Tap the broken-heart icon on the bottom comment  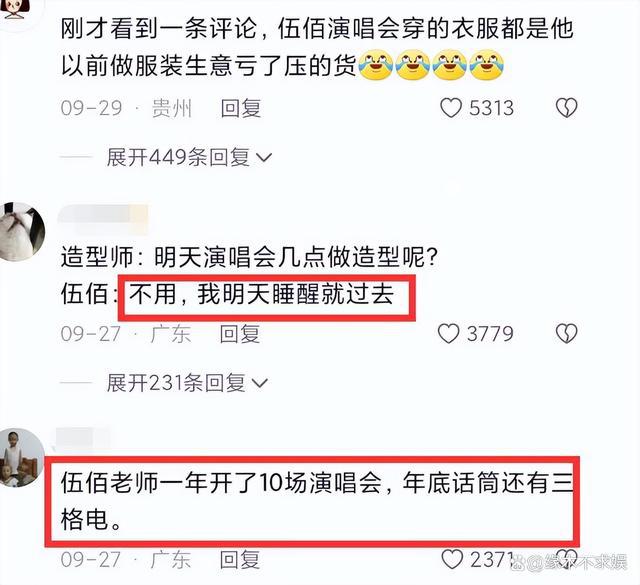pos(567,559)
